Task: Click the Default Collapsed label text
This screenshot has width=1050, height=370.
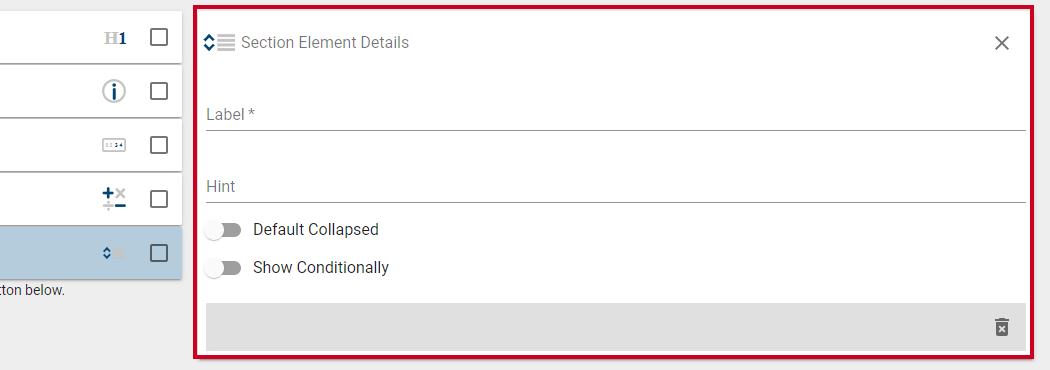Action: (315, 229)
